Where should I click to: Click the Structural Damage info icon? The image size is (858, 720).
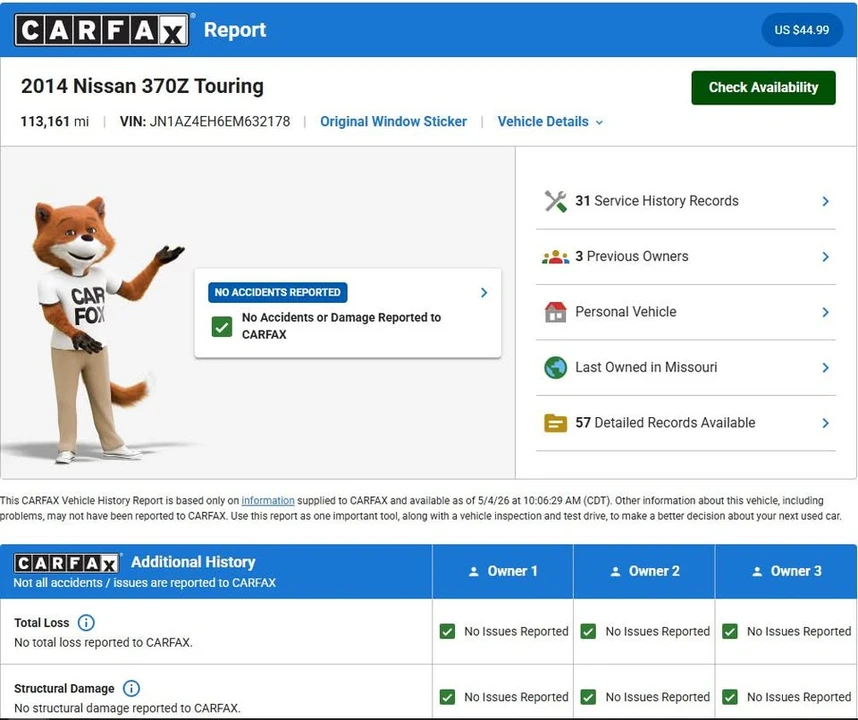tap(131, 688)
